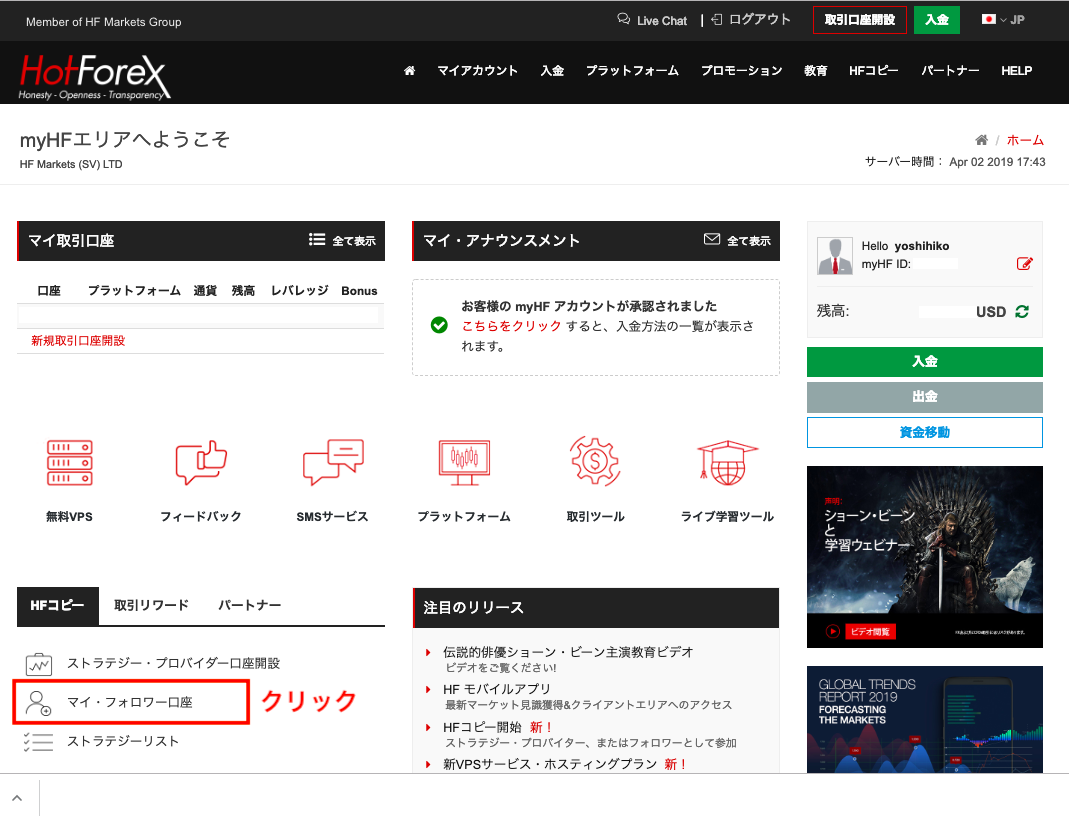The height and width of the screenshot is (822, 1069).
Task: Click the 資金移動 button
Action: click(x=924, y=432)
